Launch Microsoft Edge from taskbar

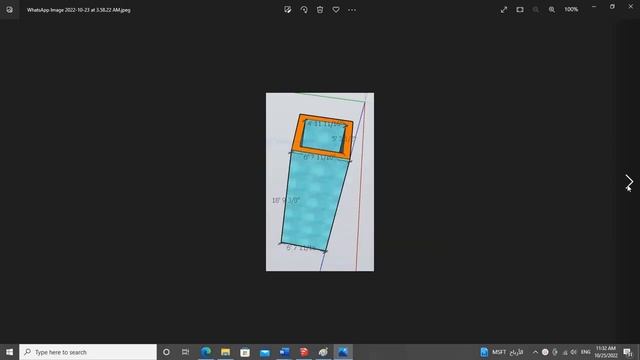coord(206,352)
